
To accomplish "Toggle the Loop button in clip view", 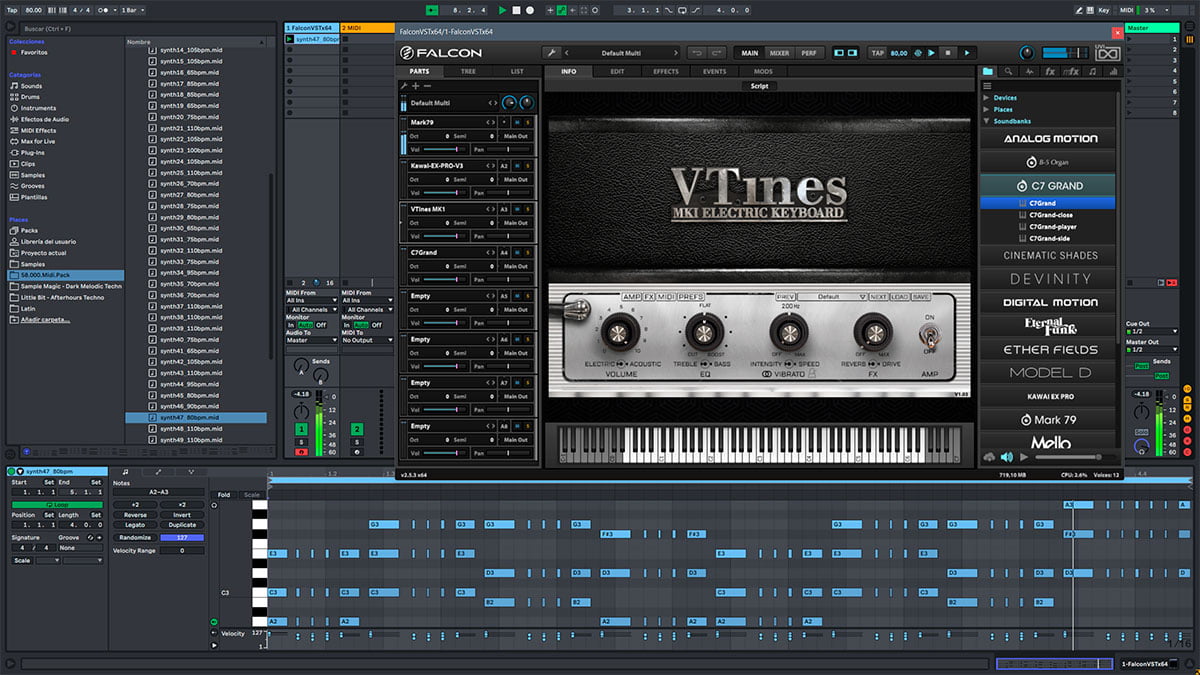I will click(57, 504).
